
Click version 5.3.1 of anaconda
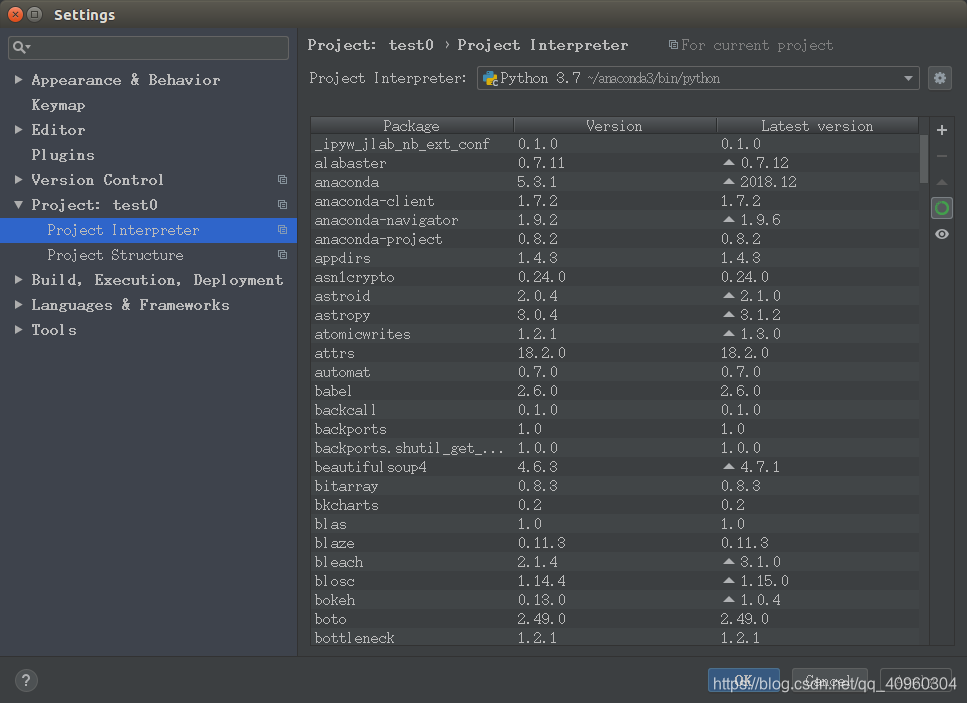coord(537,182)
